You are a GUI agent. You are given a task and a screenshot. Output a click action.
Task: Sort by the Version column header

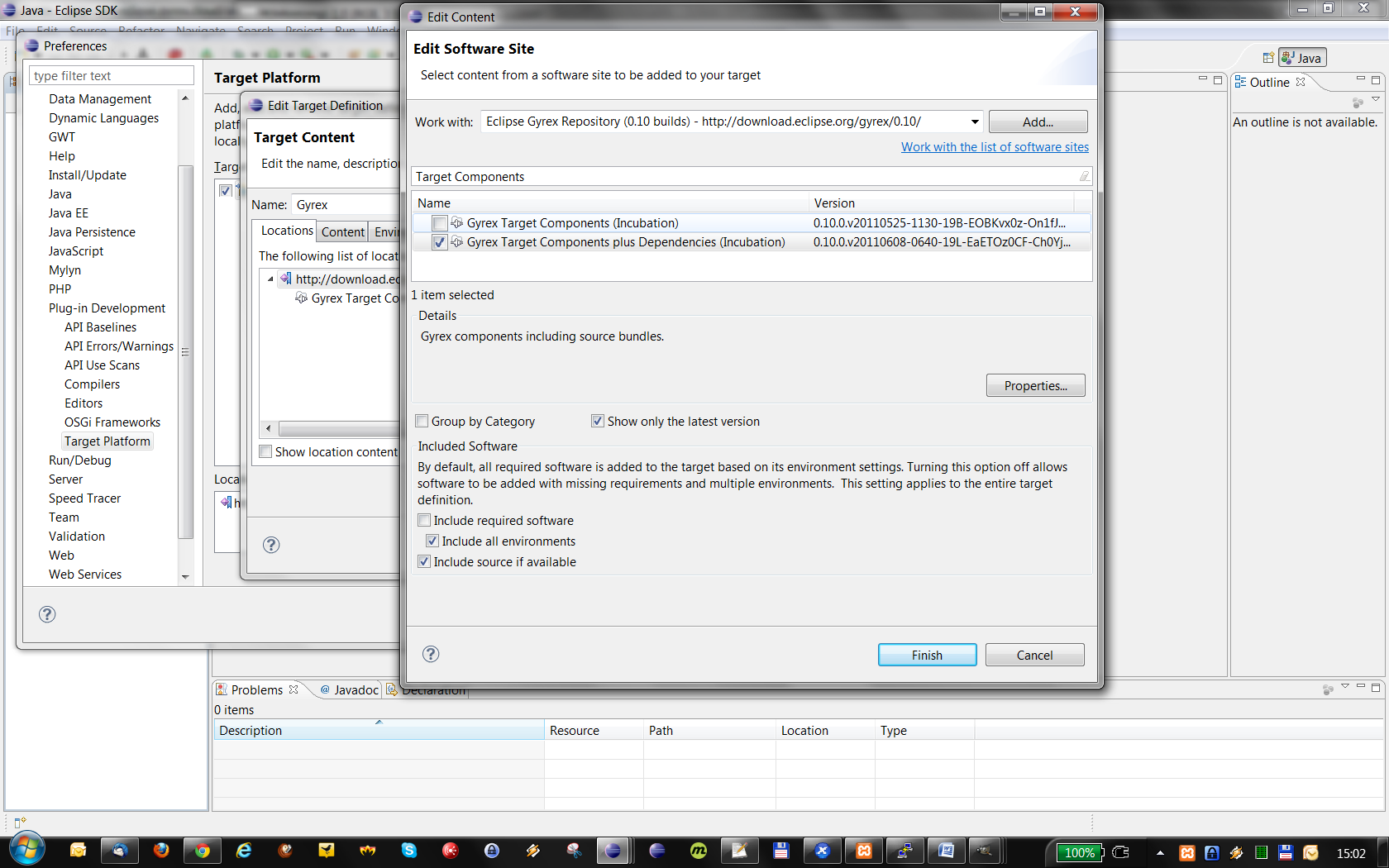click(x=941, y=203)
